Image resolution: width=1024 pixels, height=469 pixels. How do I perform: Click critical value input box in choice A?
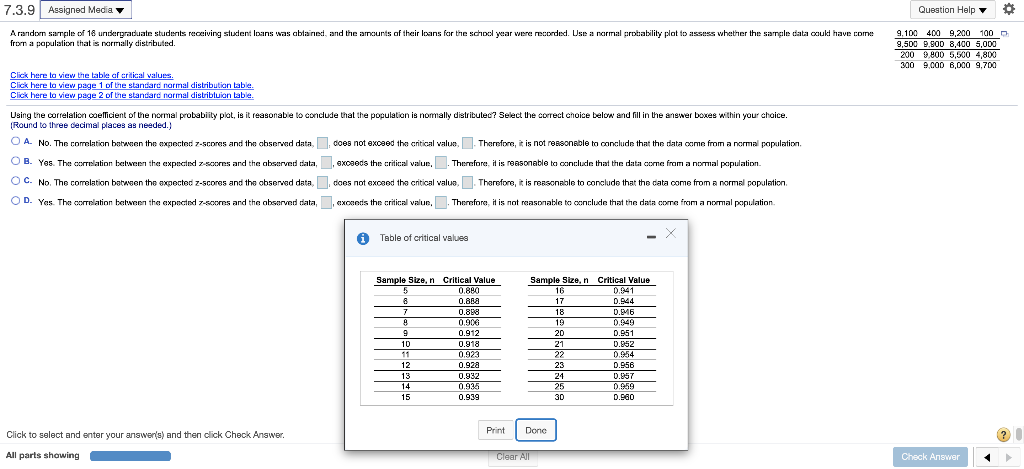click(468, 143)
